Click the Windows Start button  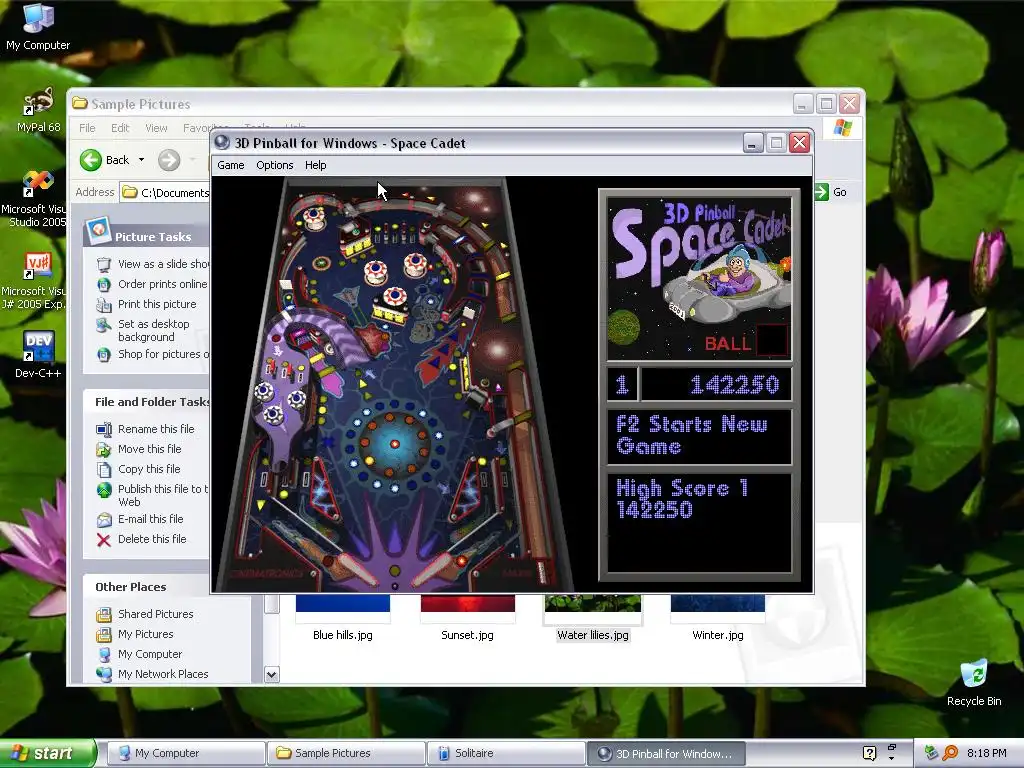(48, 753)
